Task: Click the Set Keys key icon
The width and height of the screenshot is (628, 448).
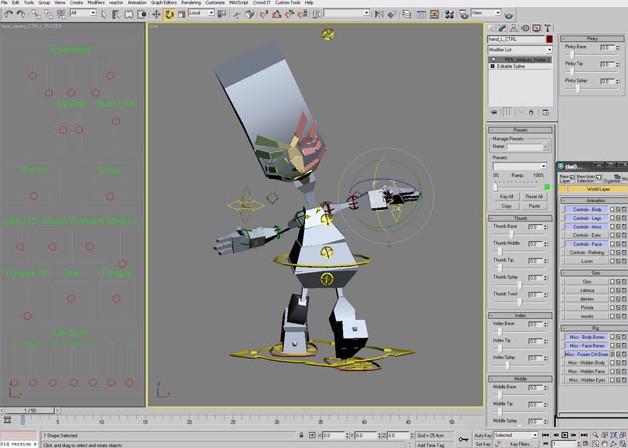Action: tap(463, 439)
